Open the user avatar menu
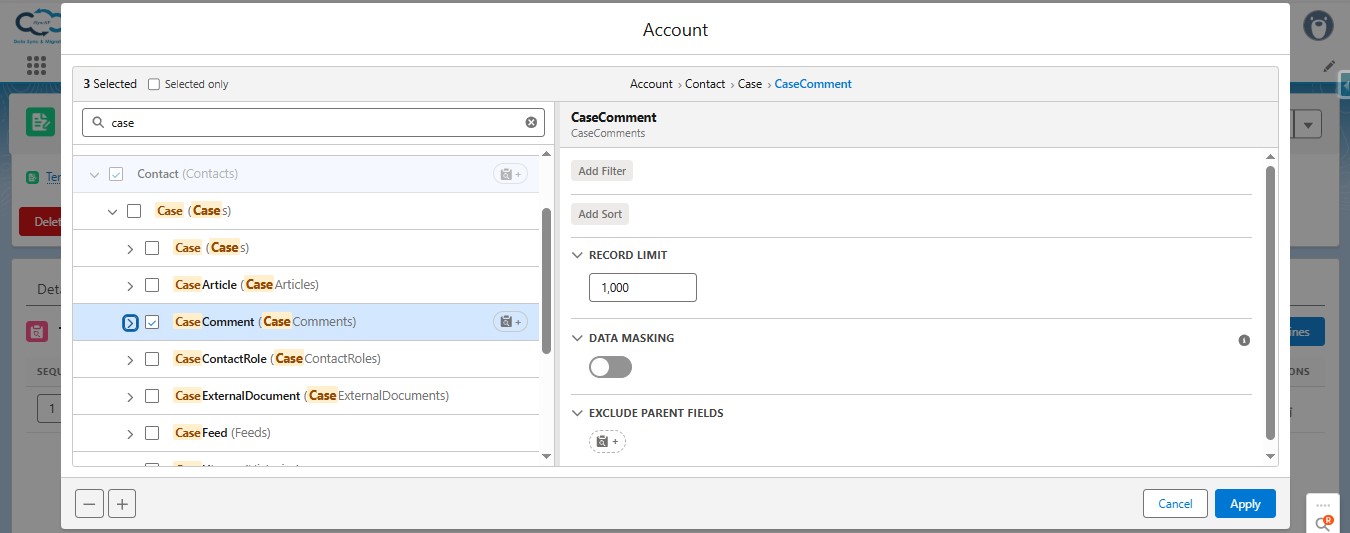Viewport: 1350px width, 533px height. pos(1319,26)
